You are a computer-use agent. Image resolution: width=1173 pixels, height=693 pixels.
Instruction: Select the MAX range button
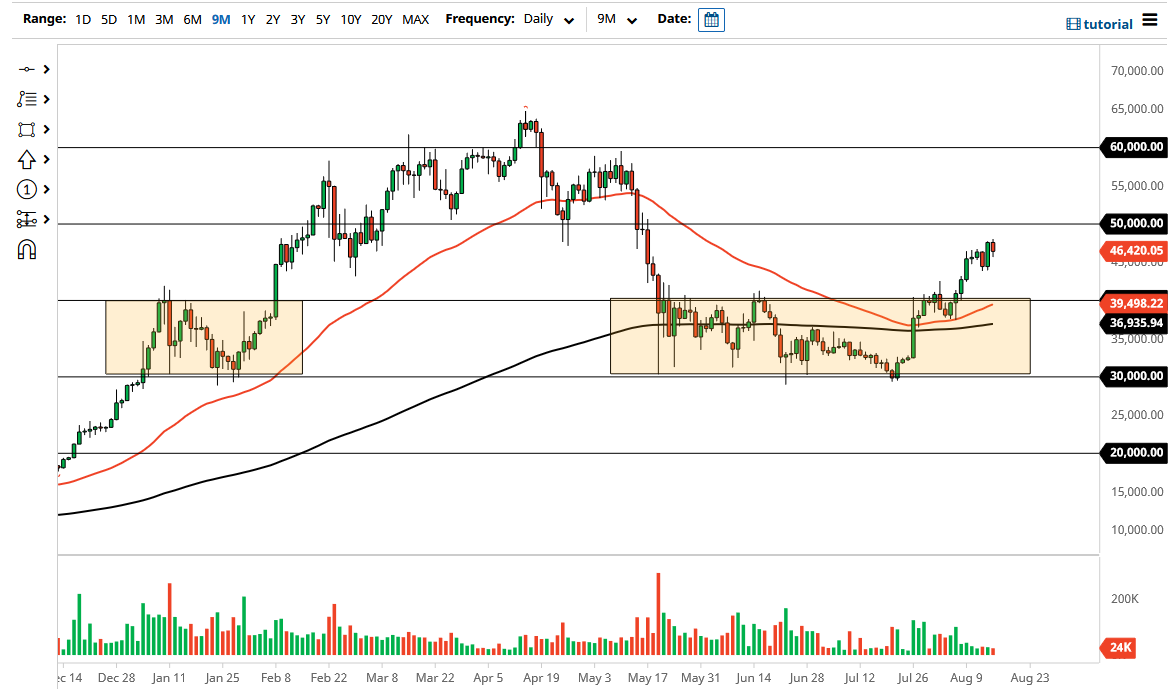point(415,18)
